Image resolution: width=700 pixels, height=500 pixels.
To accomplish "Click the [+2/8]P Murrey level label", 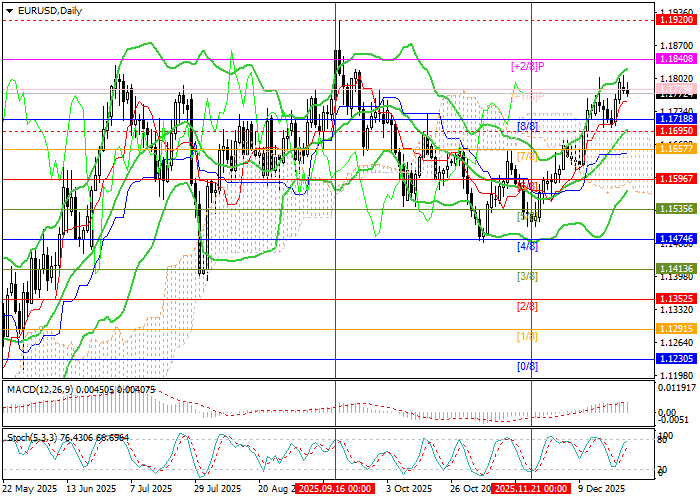I will (x=528, y=67).
